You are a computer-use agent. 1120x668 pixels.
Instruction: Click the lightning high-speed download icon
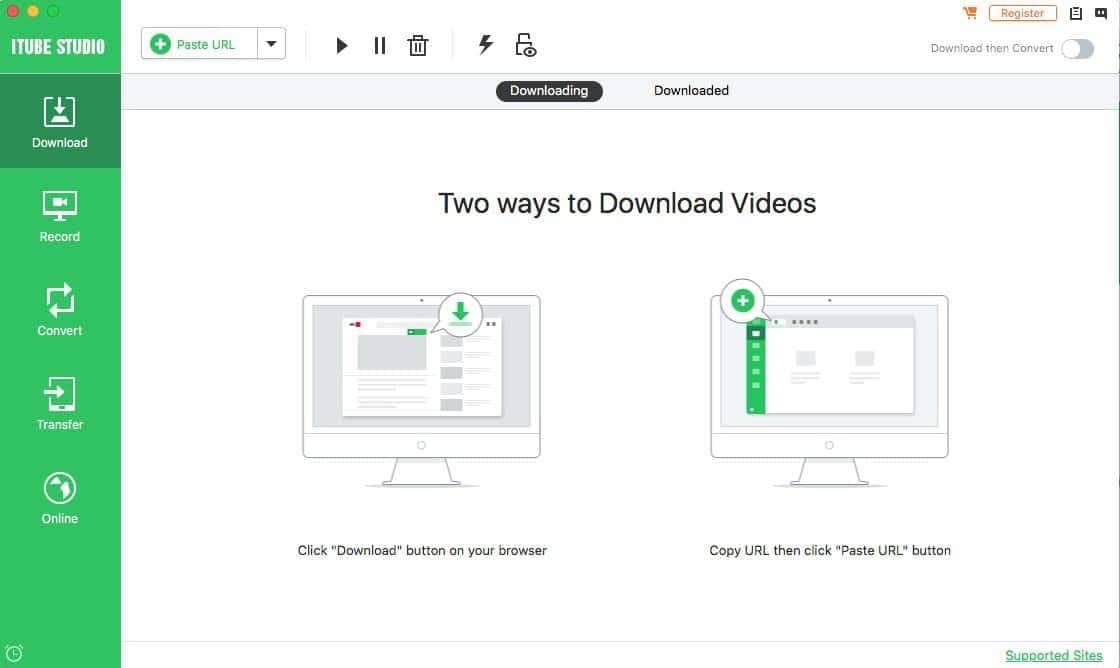tap(486, 44)
